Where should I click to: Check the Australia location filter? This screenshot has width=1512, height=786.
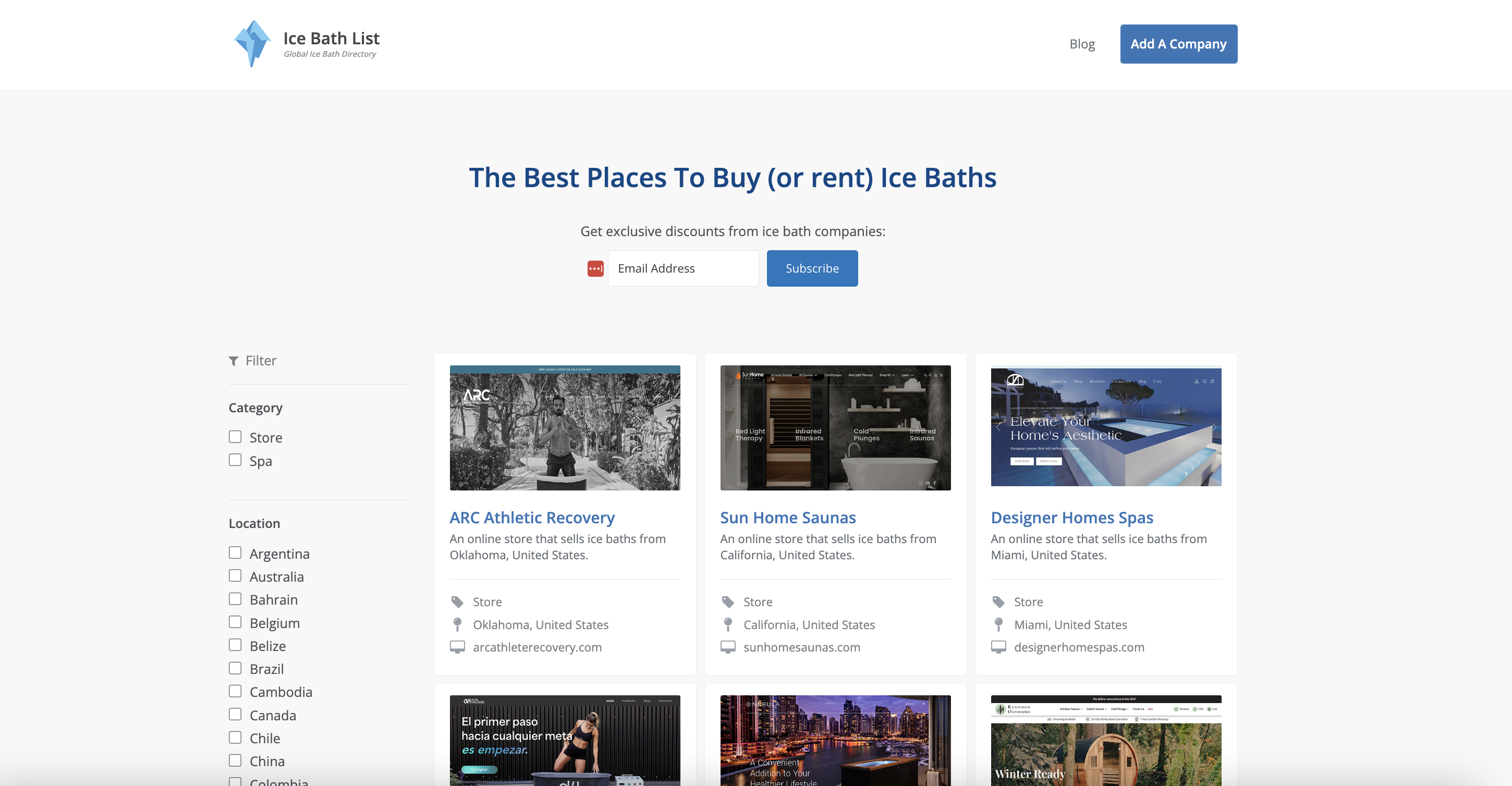[x=235, y=575]
